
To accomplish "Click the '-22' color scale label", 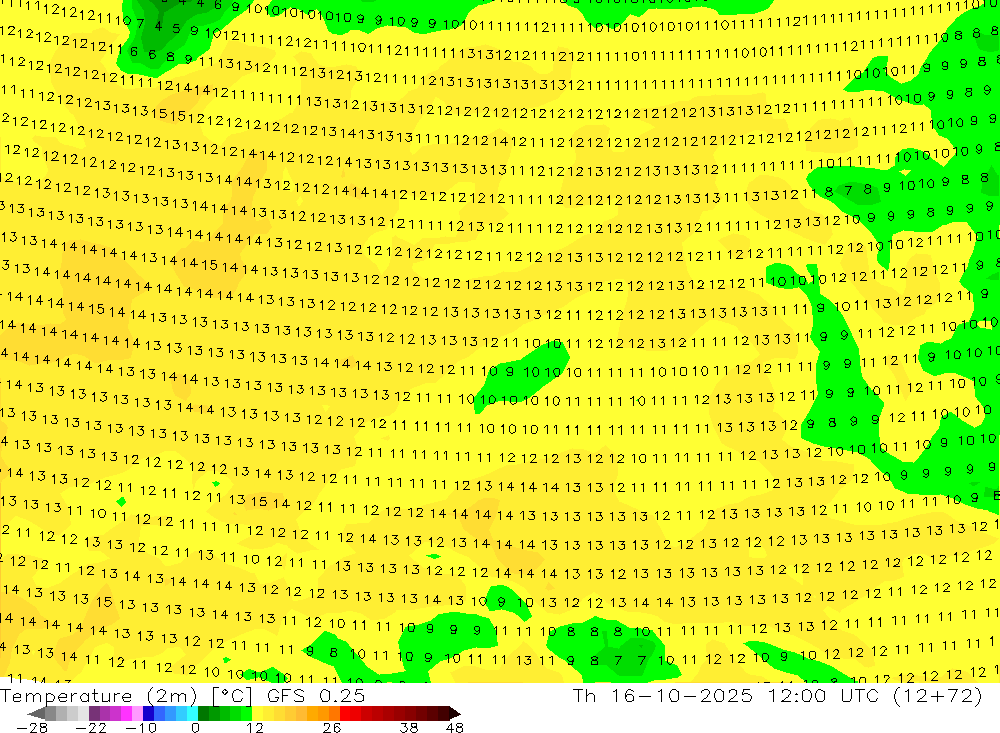I will pyautogui.click(x=91, y=727).
